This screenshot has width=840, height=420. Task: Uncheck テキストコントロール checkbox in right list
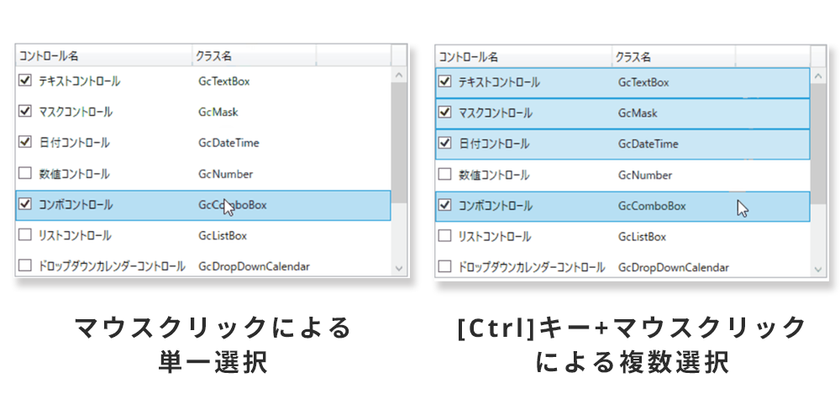445,81
